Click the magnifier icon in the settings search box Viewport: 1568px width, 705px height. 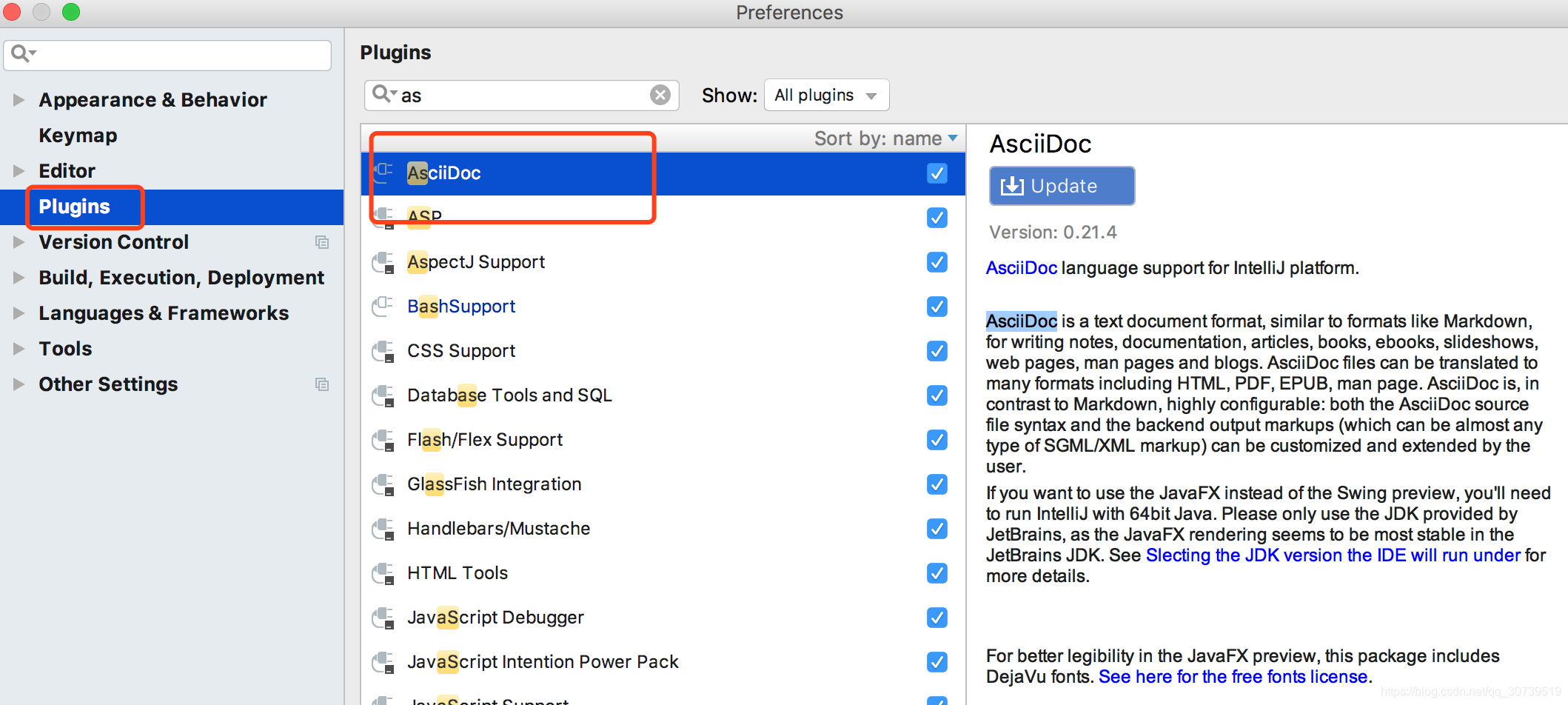click(x=23, y=54)
